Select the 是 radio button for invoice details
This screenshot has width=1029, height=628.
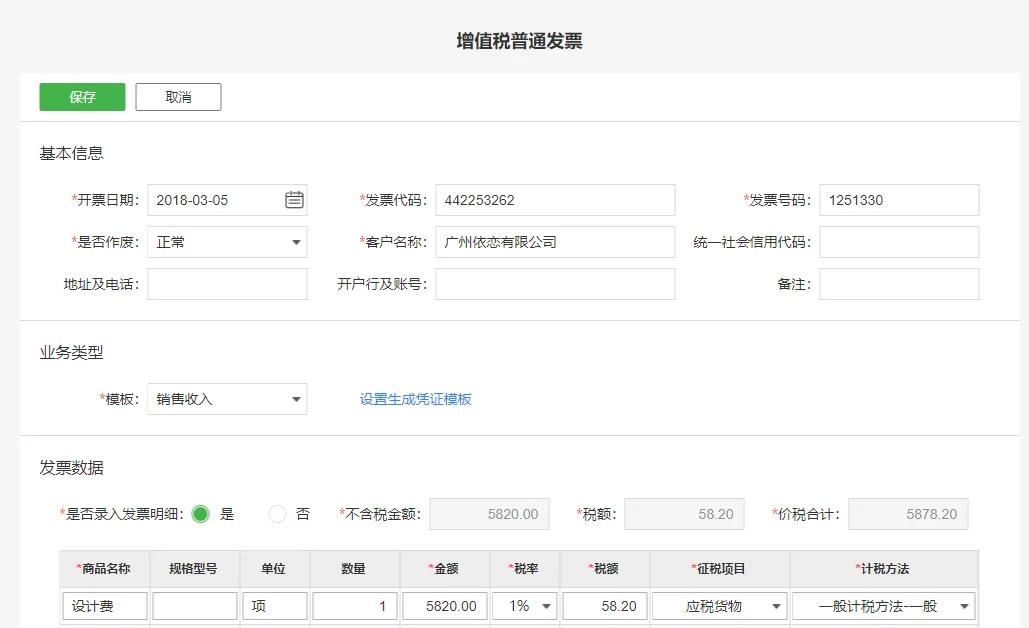click(200, 513)
